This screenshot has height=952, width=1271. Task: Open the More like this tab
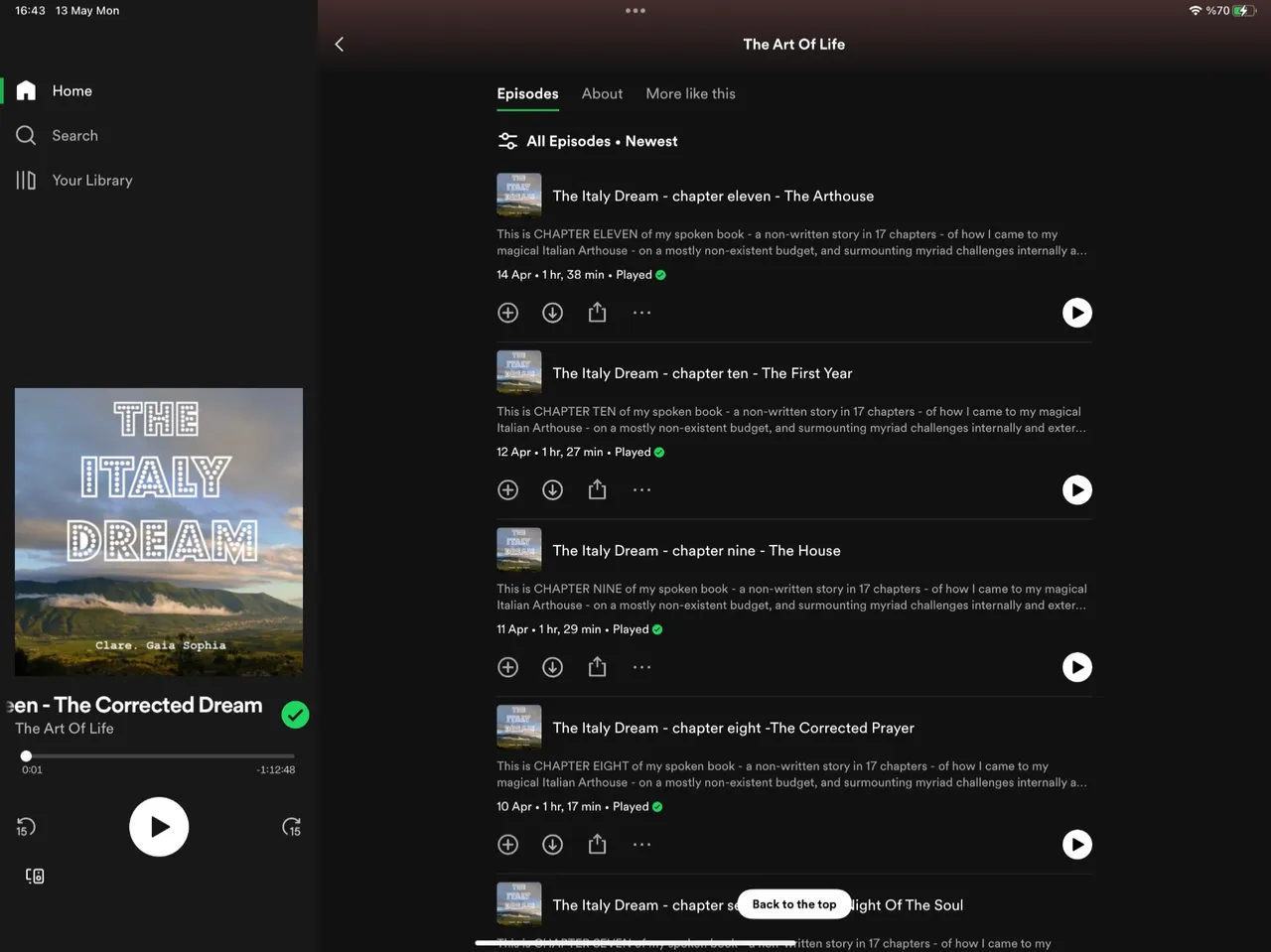point(690,93)
